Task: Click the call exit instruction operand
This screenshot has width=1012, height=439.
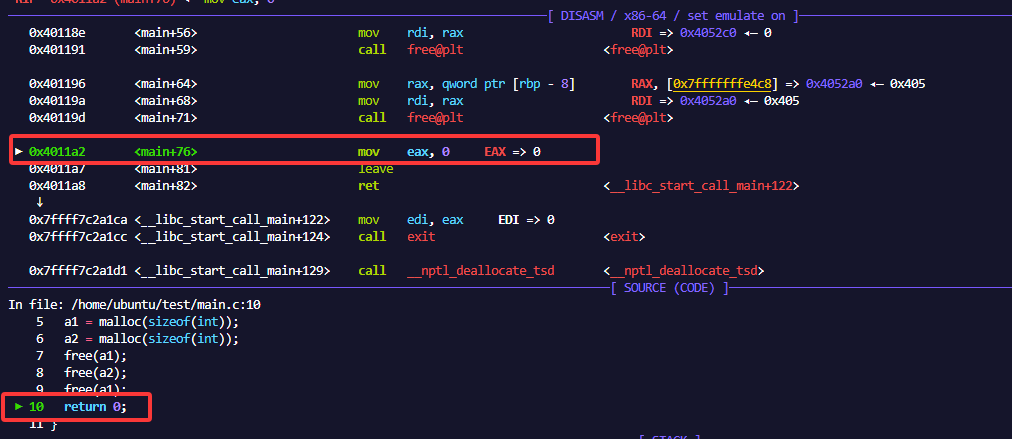Action: [x=421, y=237]
